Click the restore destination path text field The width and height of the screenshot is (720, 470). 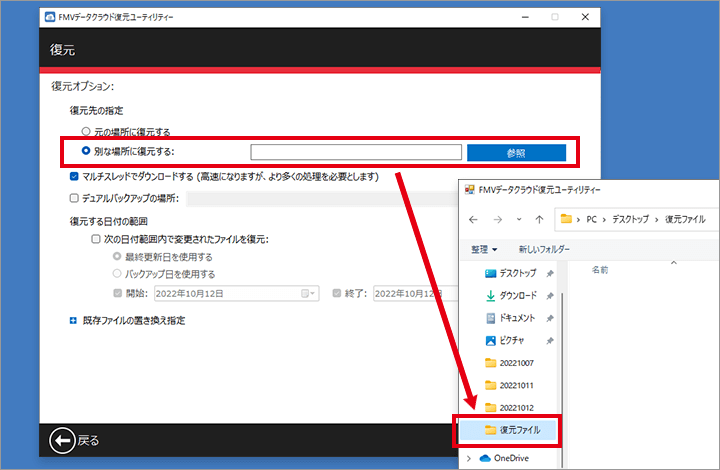tap(356, 153)
